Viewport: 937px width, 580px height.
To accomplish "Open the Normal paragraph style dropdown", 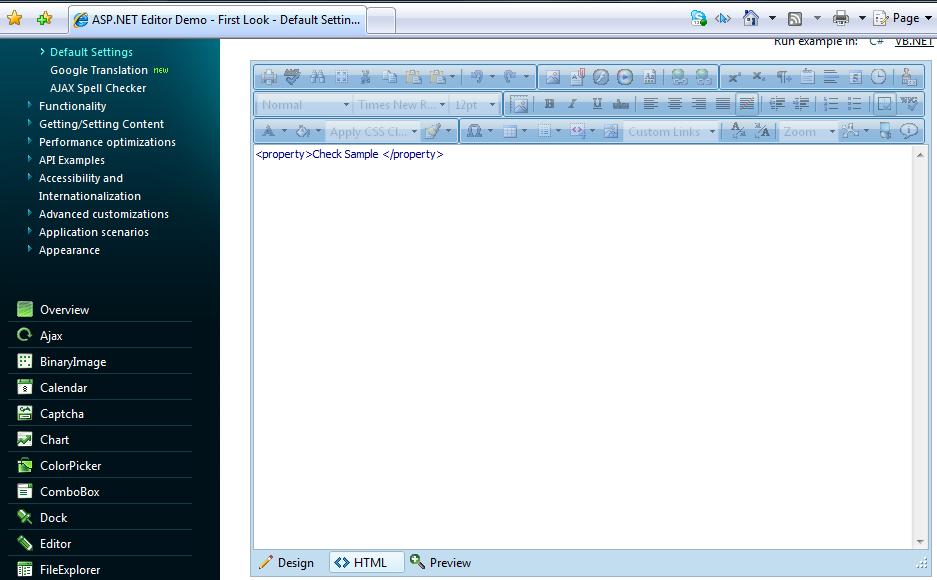I will click(x=304, y=105).
